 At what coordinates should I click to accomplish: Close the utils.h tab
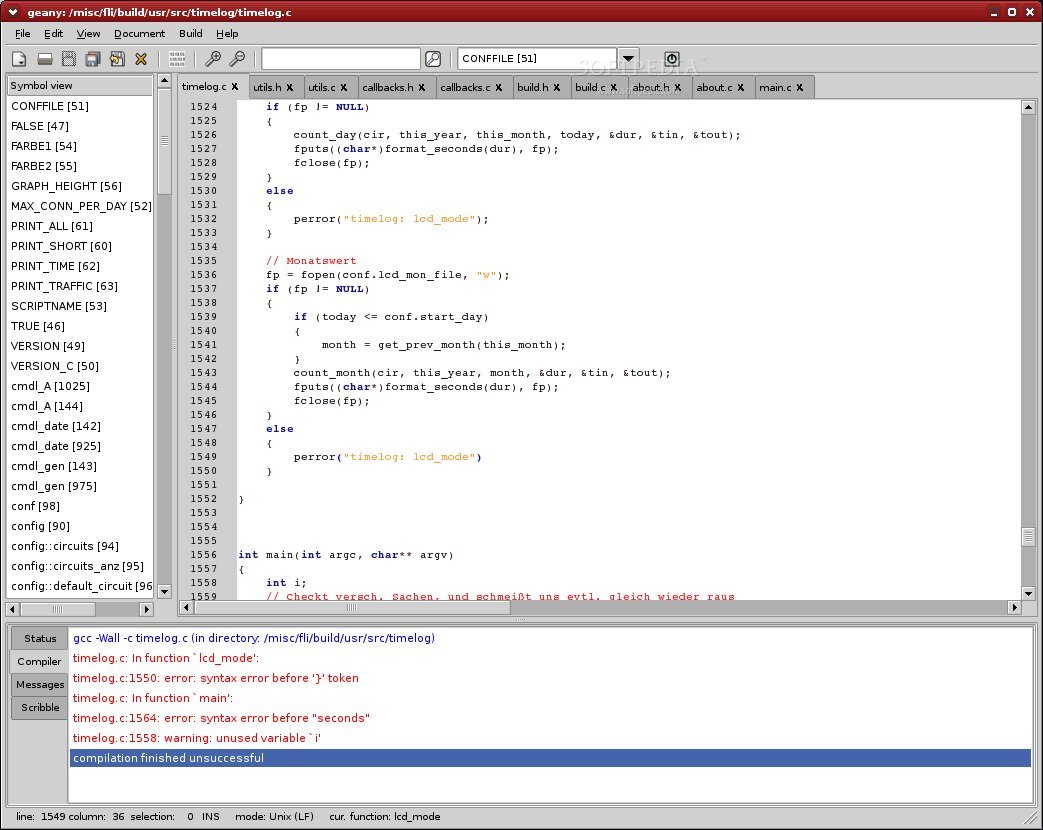pyautogui.click(x=290, y=87)
